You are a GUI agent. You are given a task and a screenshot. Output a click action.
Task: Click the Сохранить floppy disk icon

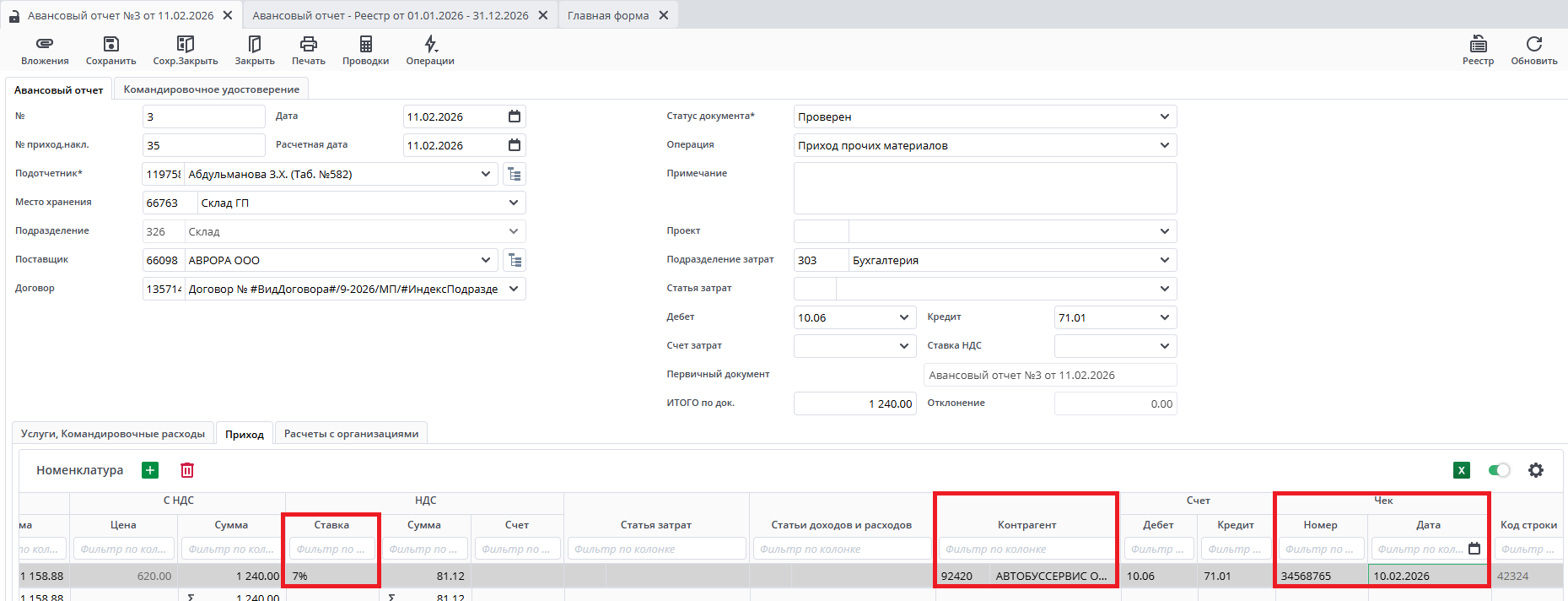point(110,44)
